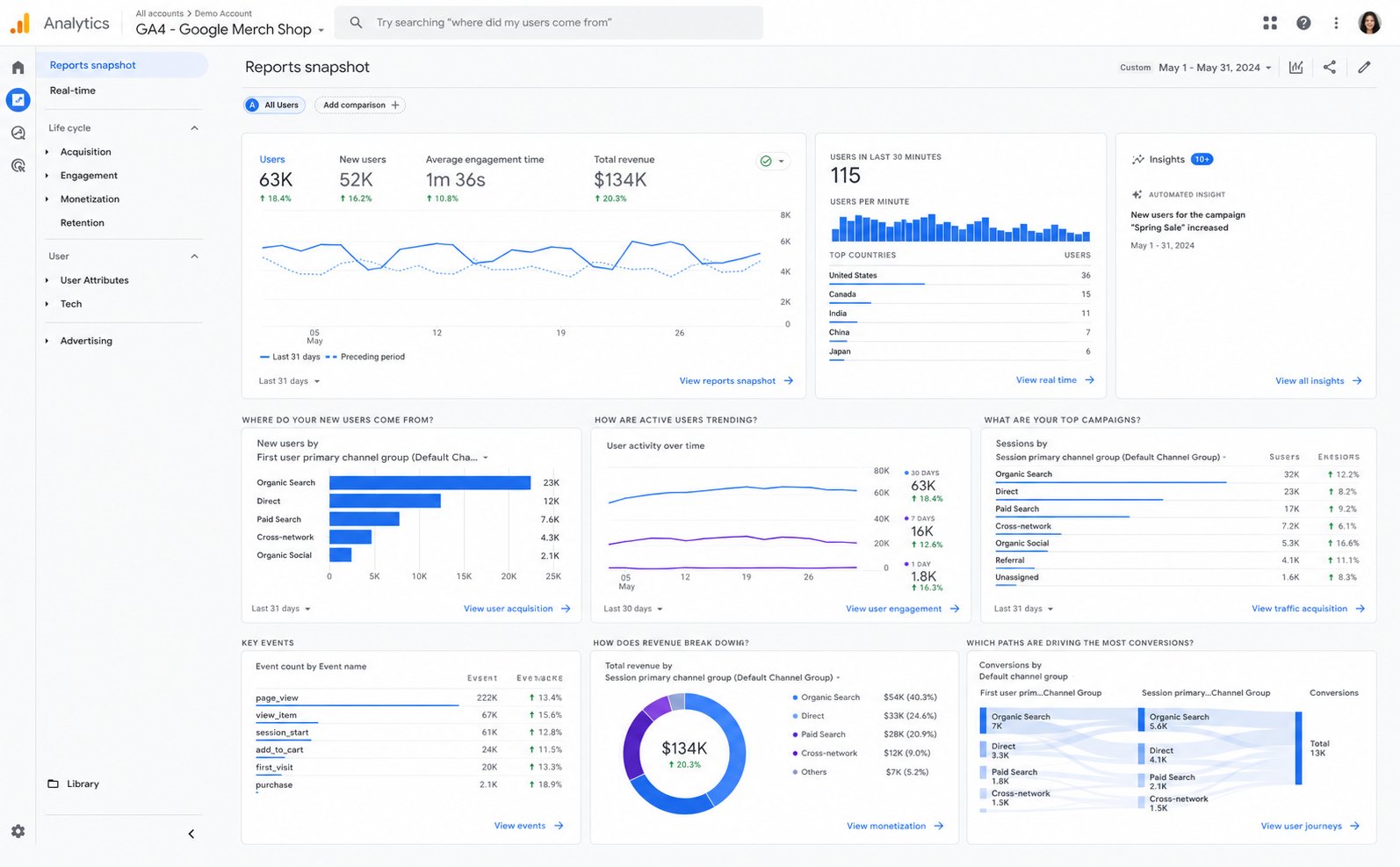Open the apps grid icon

click(x=1270, y=23)
